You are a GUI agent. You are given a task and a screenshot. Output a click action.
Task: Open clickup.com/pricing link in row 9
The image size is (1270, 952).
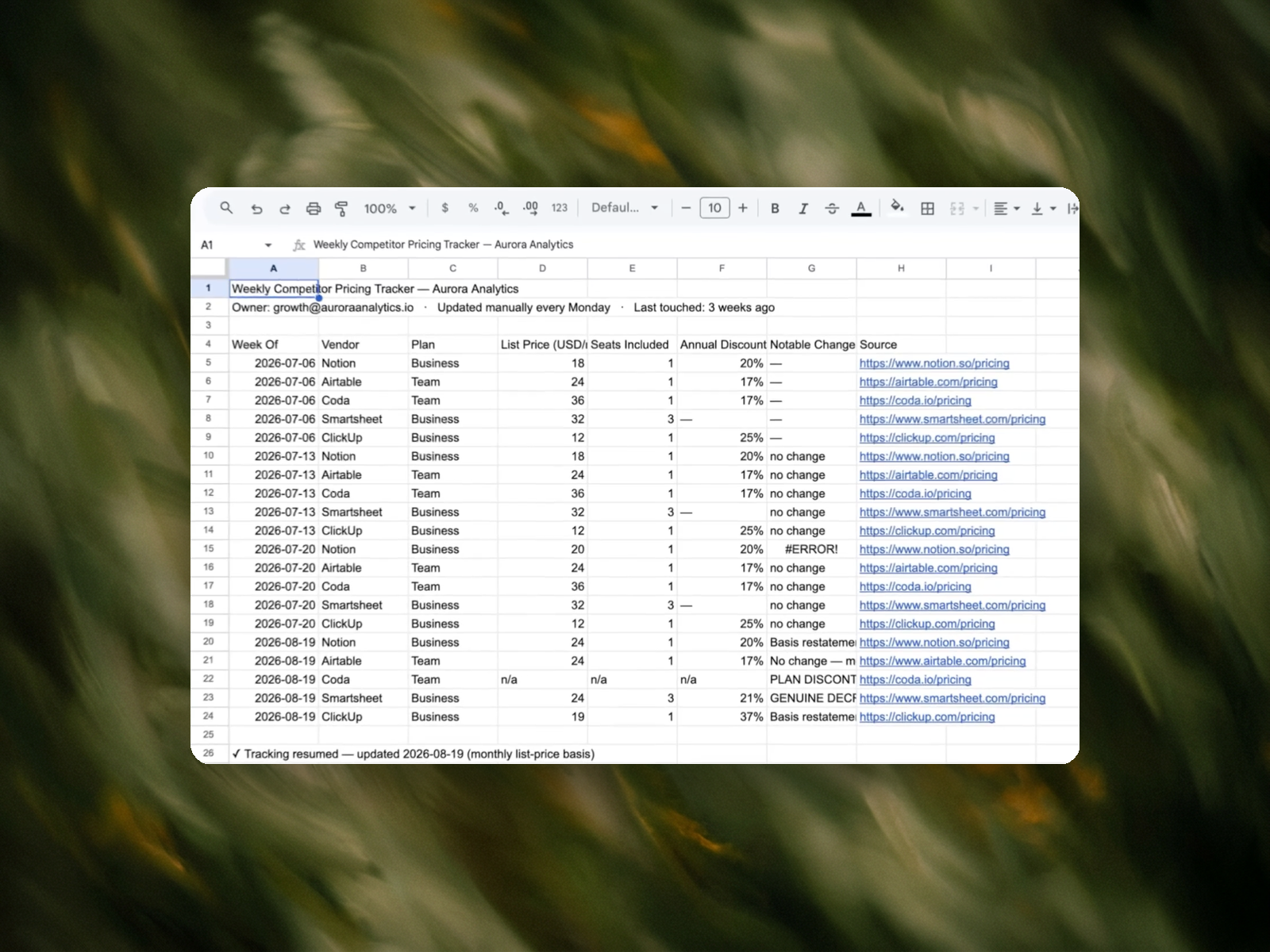point(927,438)
